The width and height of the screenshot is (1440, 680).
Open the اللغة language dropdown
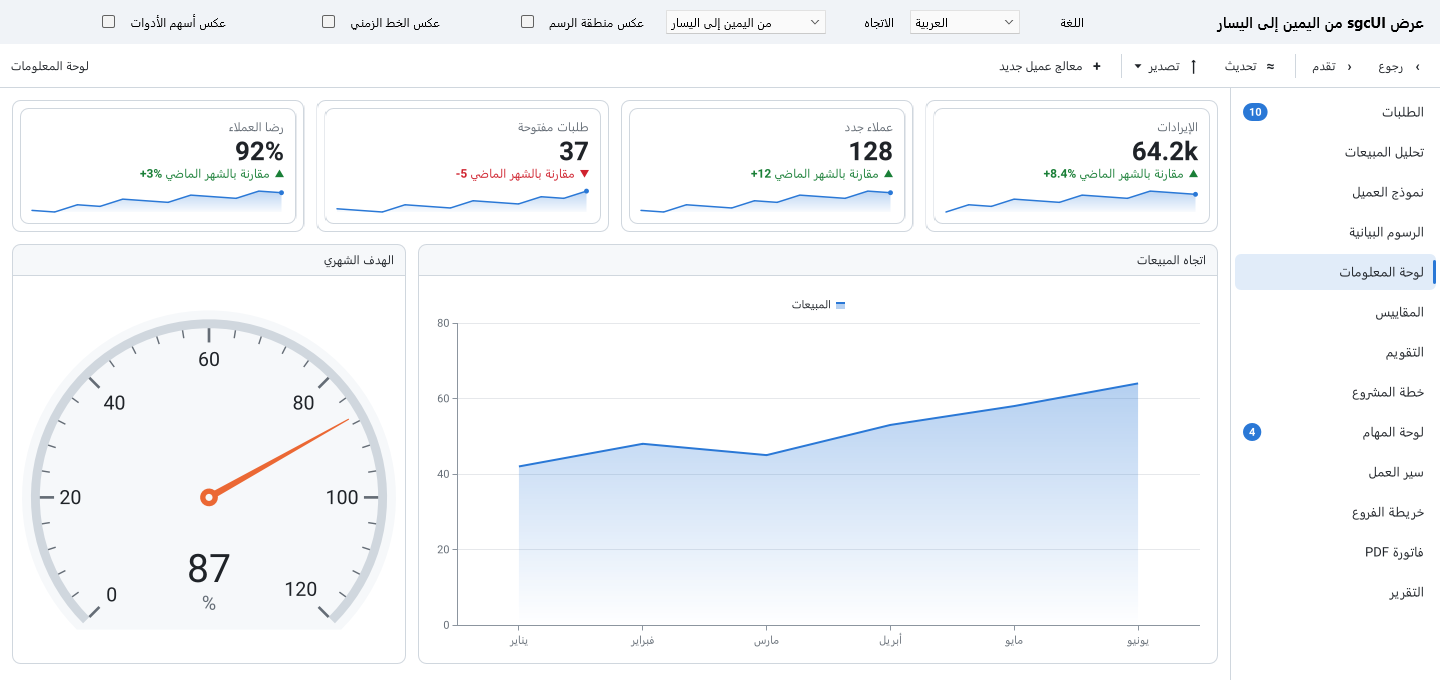pos(964,22)
